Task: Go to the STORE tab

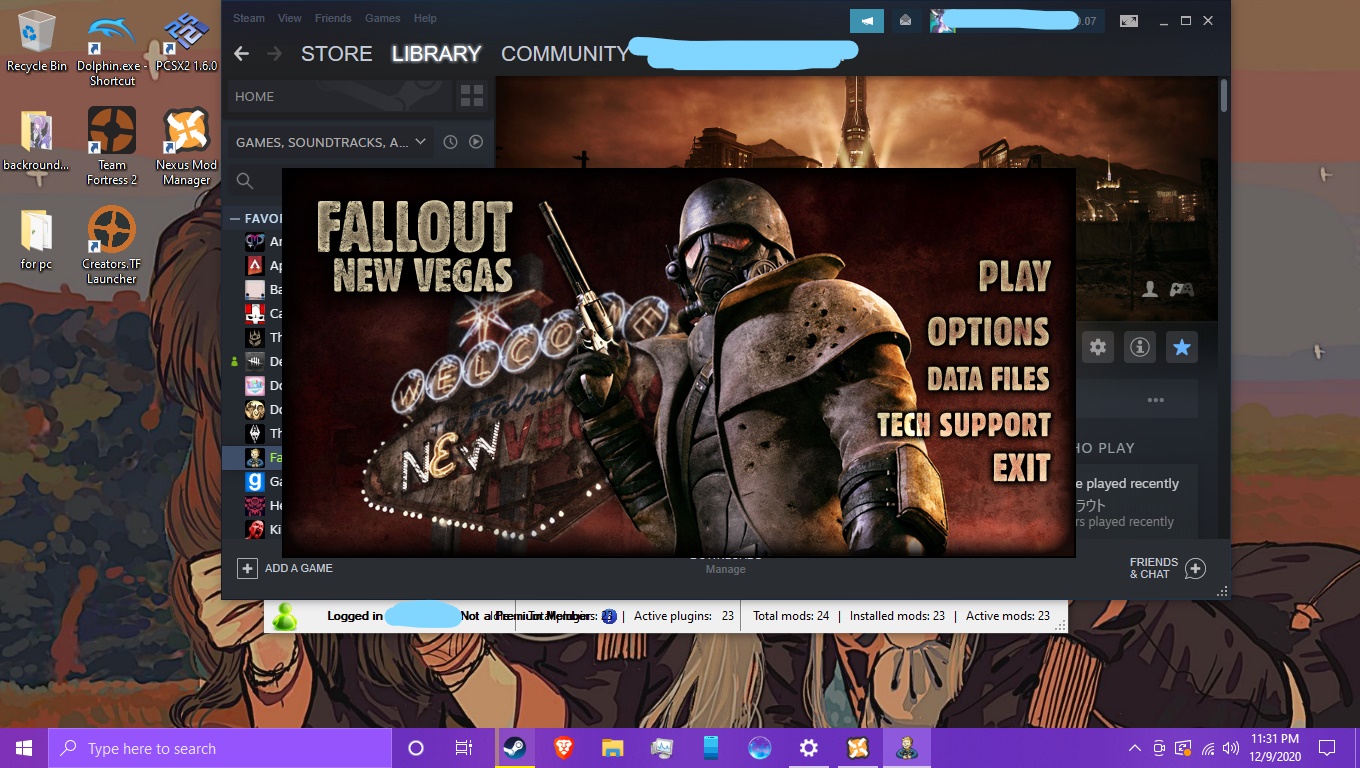Action: coord(336,54)
